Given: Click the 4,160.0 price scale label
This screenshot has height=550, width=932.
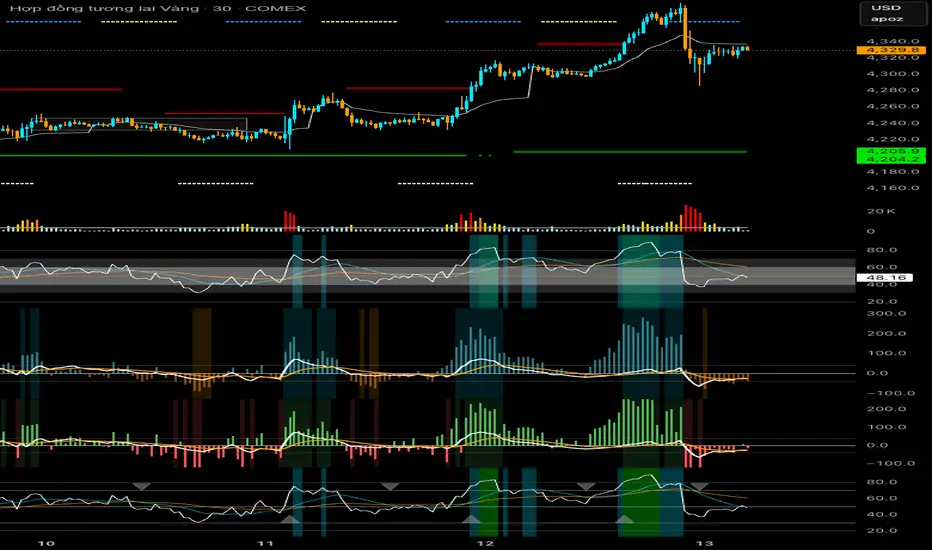Looking at the screenshot, I should pyautogui.click(x=893, y=188).
